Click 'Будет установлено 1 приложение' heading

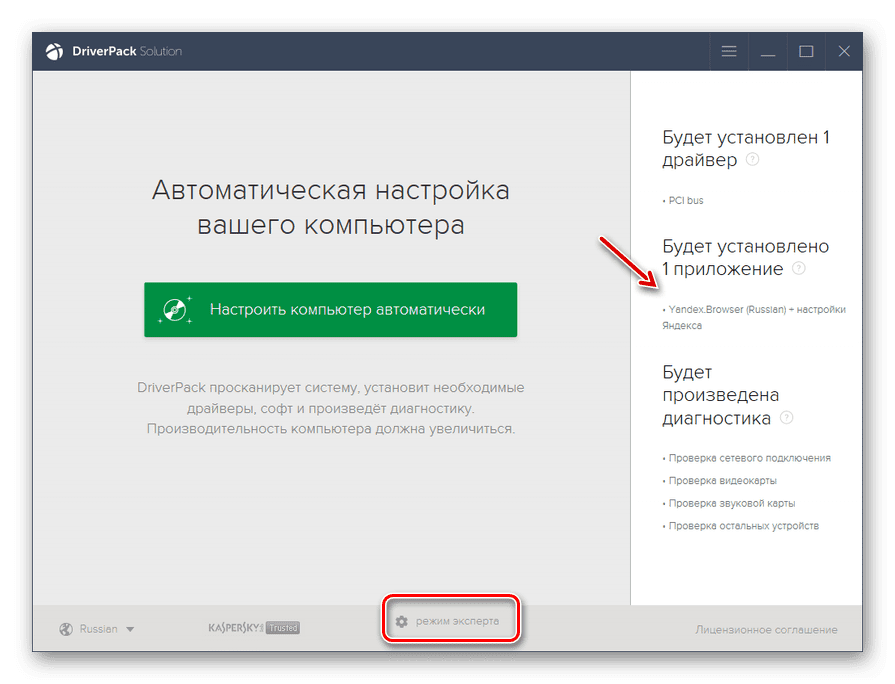click(x=745, y=257)
